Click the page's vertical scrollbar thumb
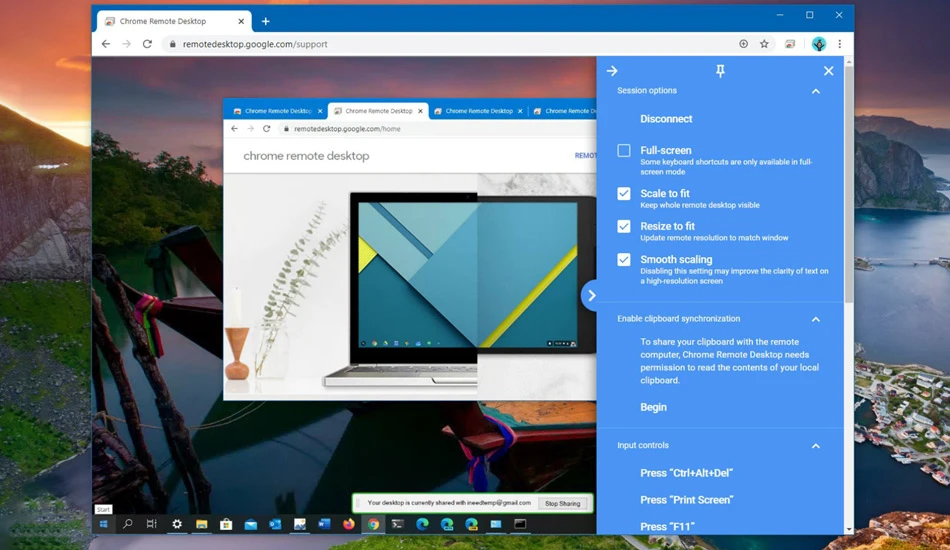Viewport: 950px width, 550px height. [849, 185]
